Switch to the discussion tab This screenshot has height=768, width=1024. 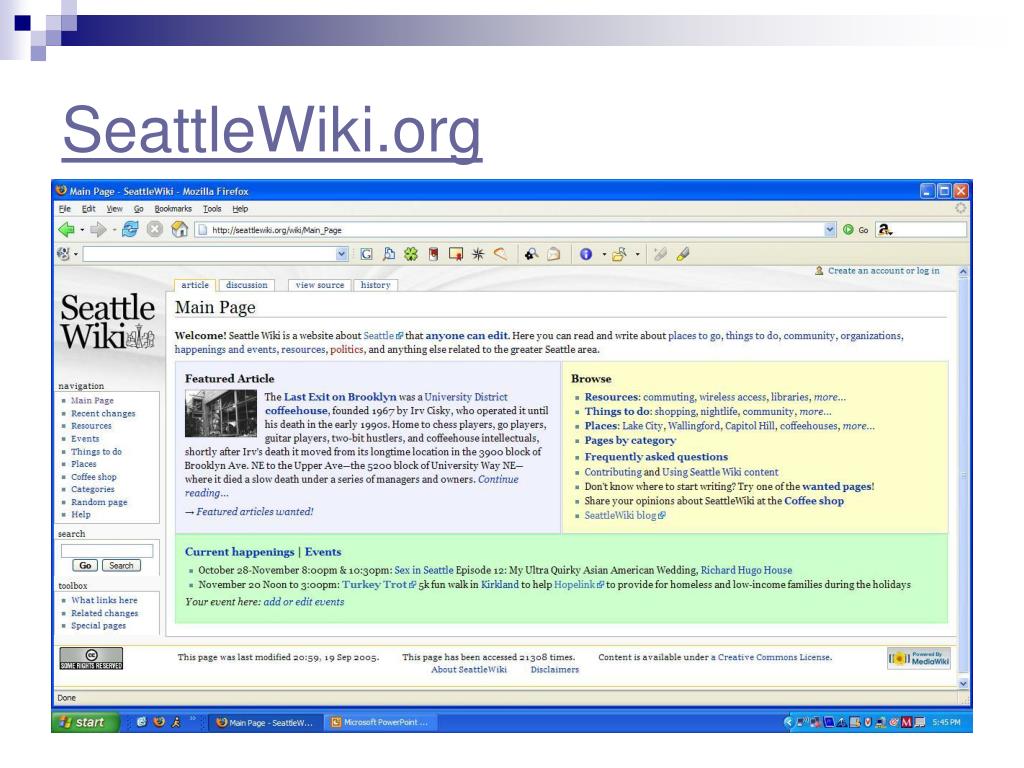coord(246,285)
